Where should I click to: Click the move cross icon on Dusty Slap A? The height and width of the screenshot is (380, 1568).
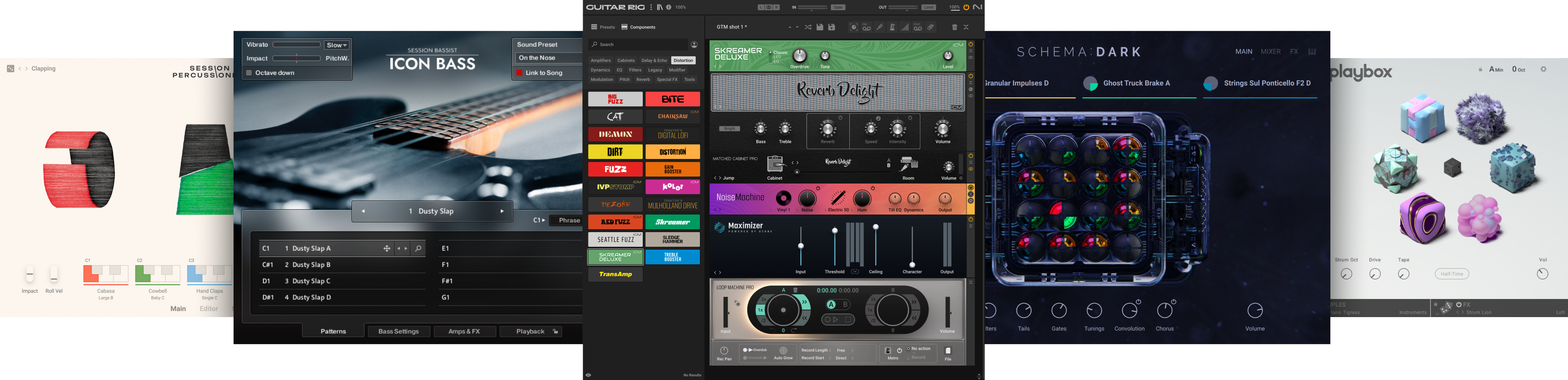(x=387, y=248)
